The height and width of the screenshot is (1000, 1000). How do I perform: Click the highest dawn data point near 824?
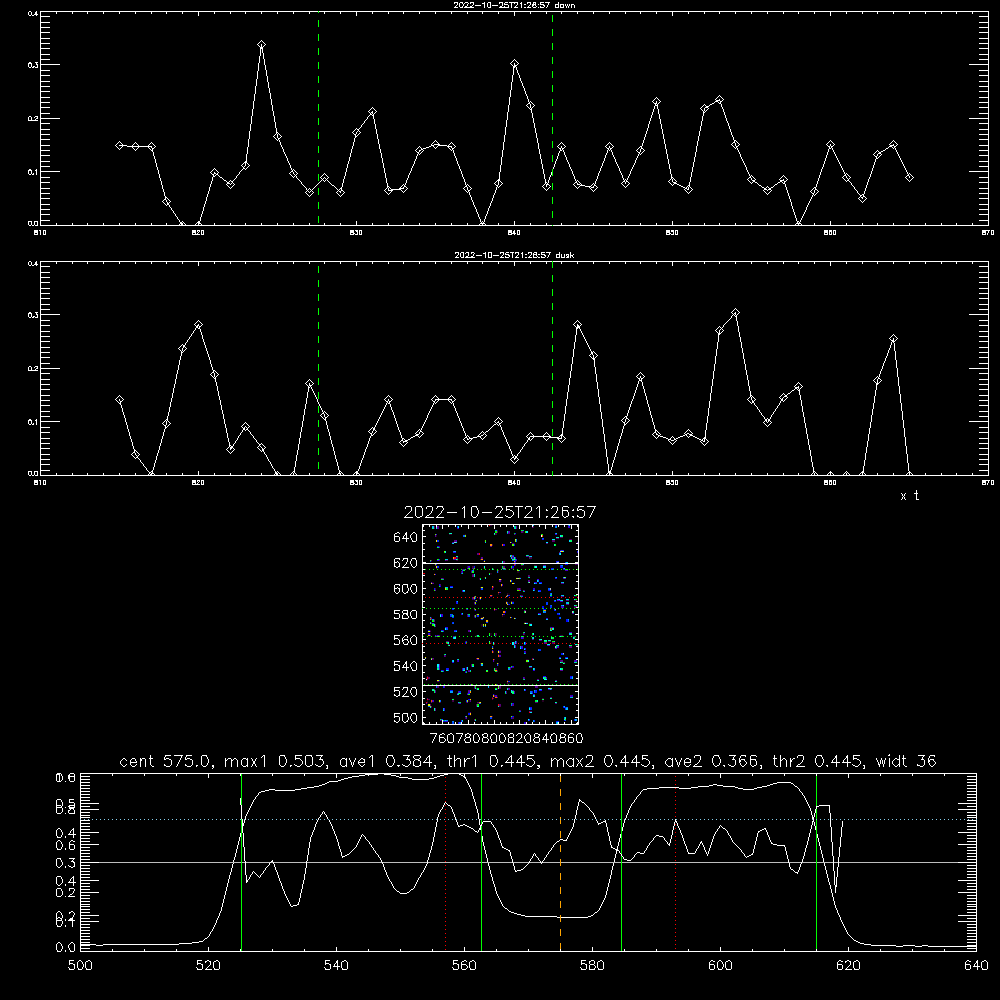click(x=261, y=45)
